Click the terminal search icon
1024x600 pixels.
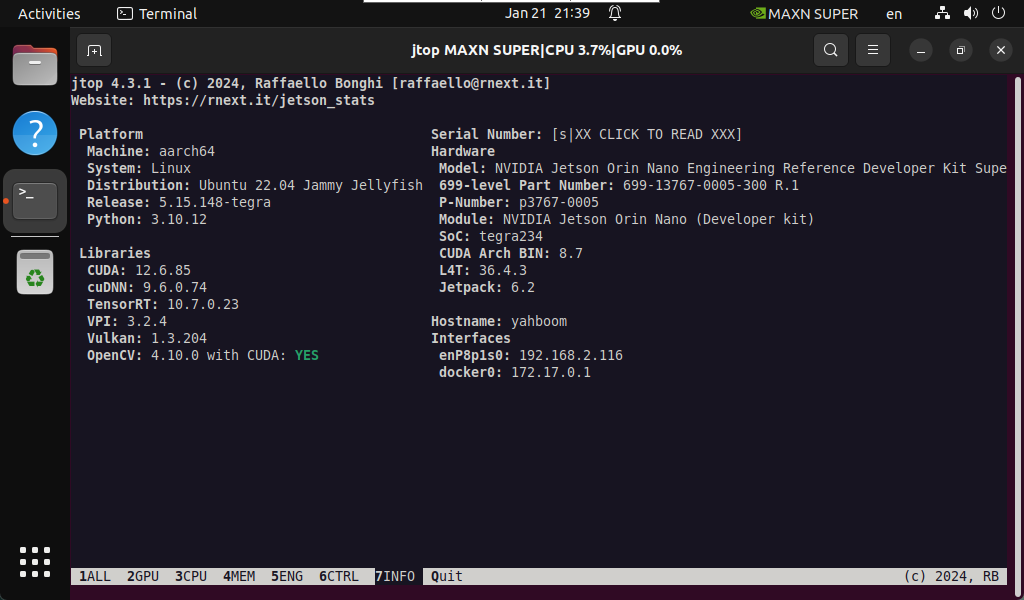pyautogui.click(x=830, y=50)
